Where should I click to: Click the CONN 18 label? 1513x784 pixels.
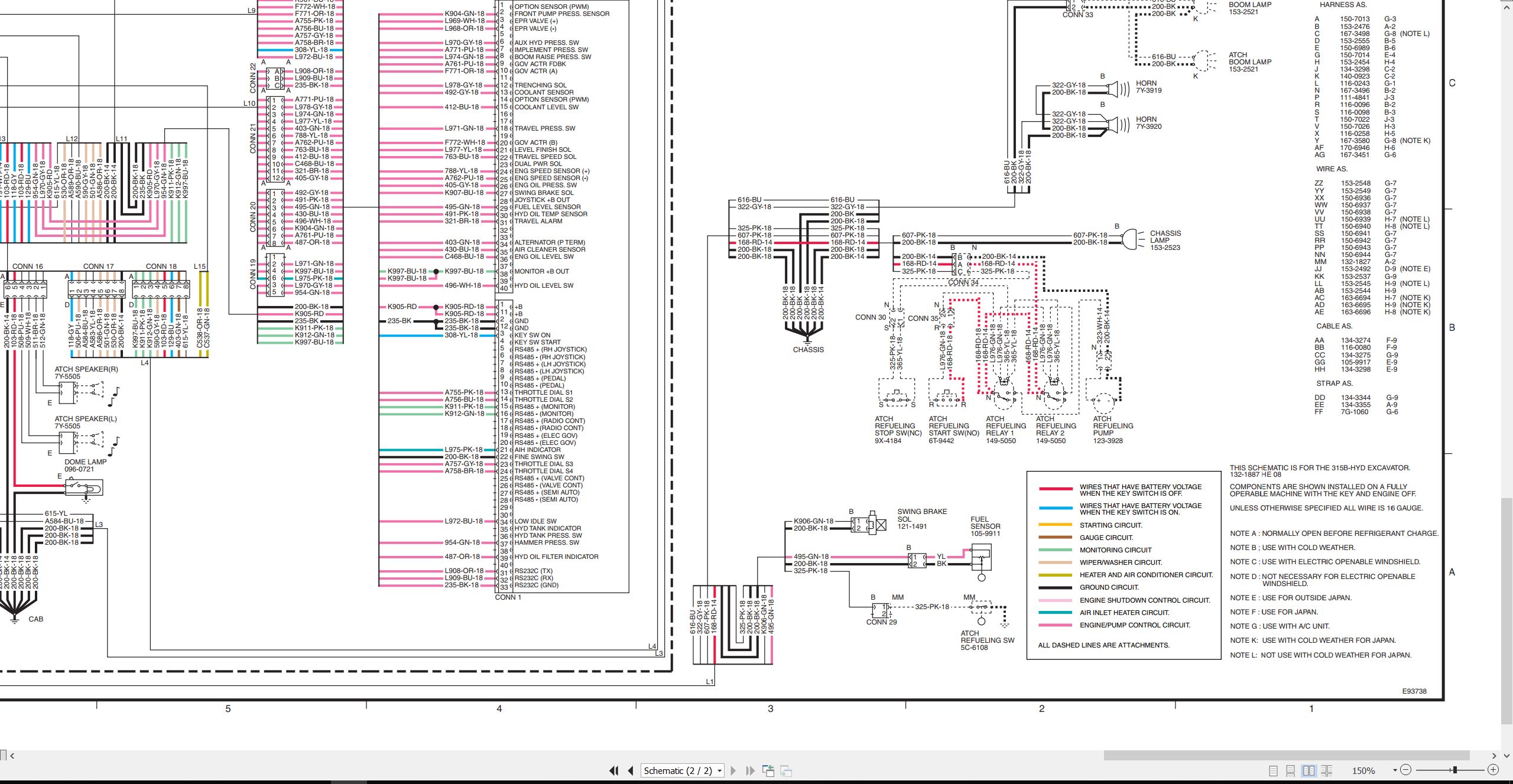(x=161, y=266)
